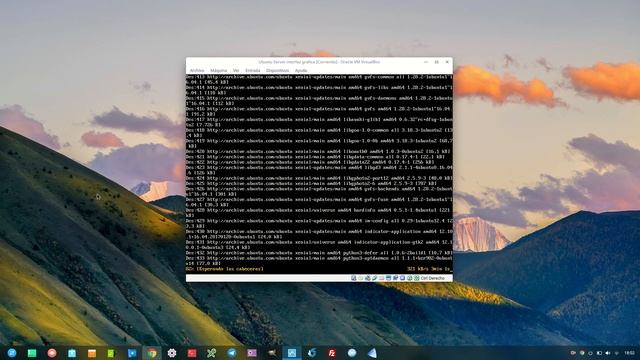This screenshot has width=640, height=360.
Task: Click the battery icon in the system tray
Action: pos(599,353)
